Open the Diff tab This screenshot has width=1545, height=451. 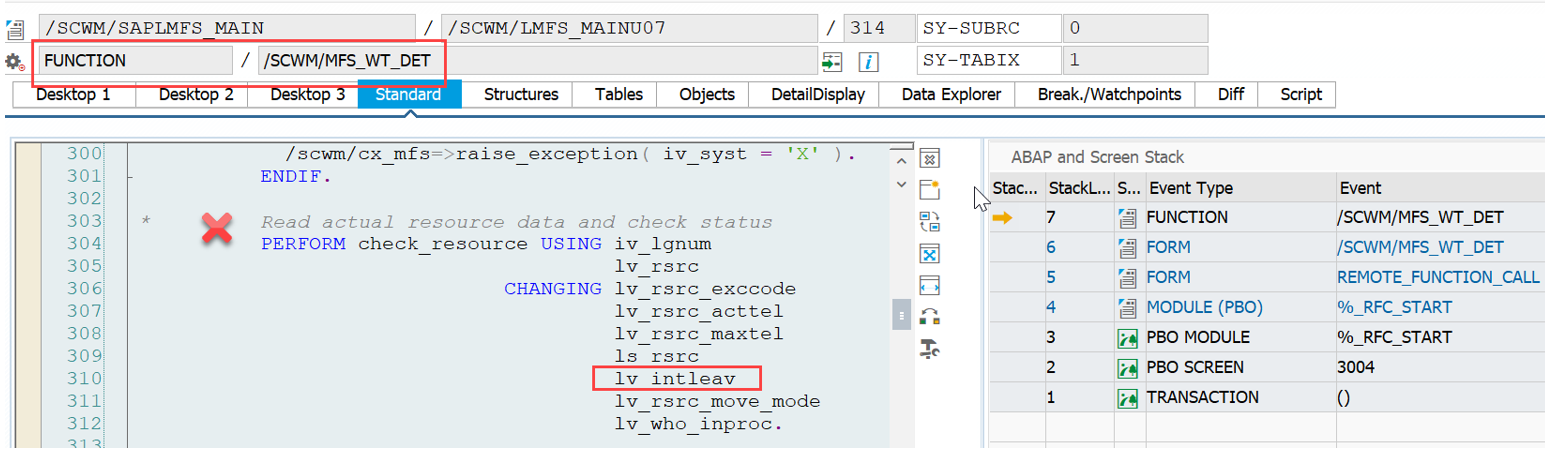(x=1231, y=94)
